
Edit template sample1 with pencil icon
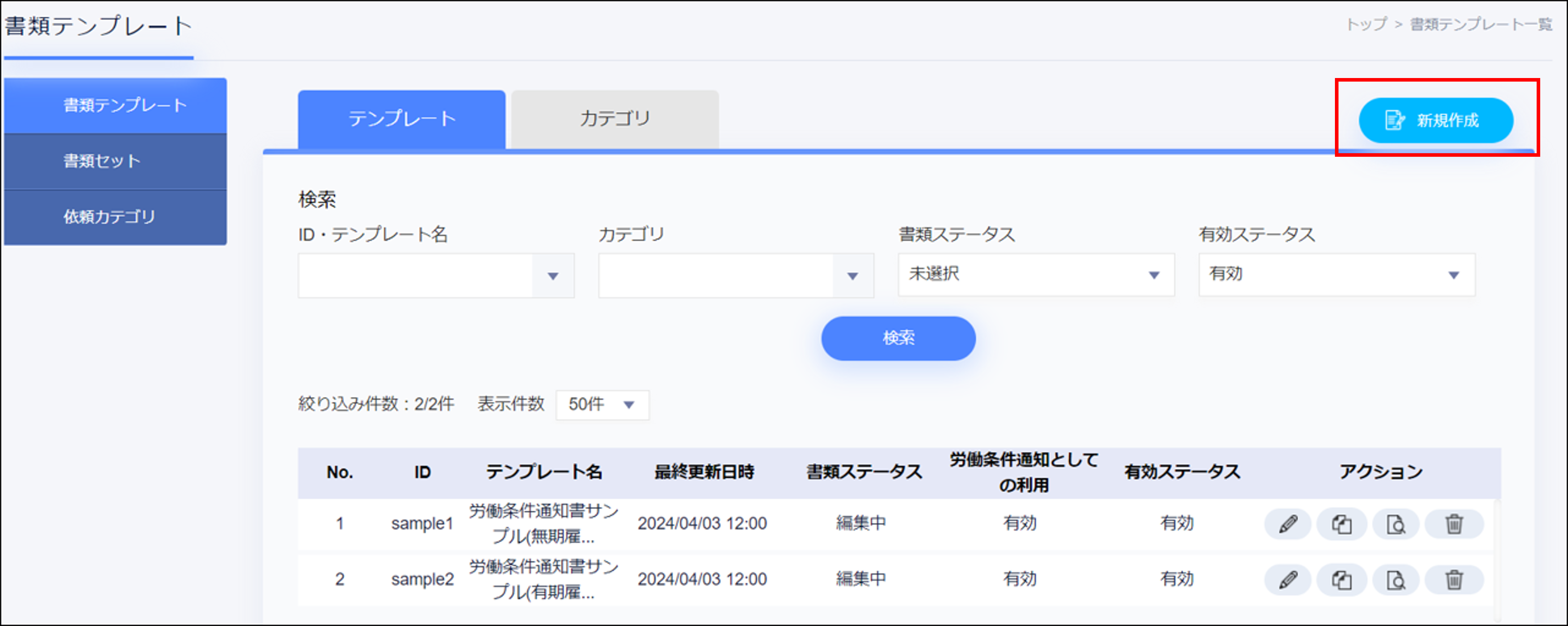(1288, 524)
